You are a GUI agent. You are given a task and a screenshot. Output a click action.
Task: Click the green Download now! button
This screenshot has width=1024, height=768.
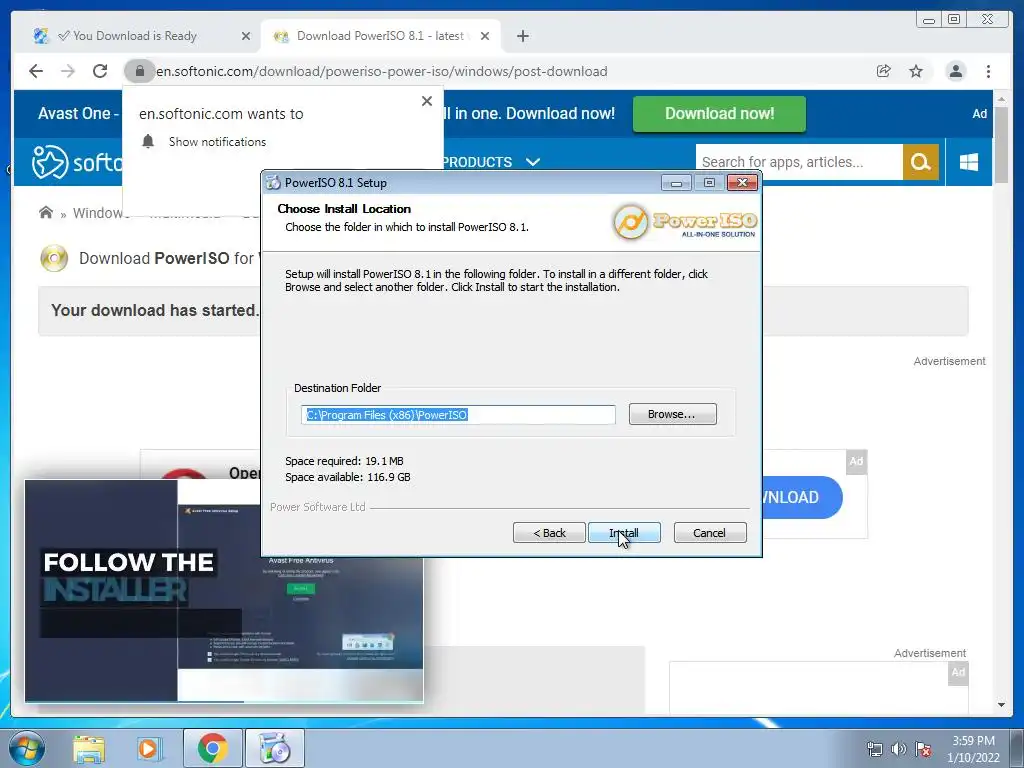719,114
